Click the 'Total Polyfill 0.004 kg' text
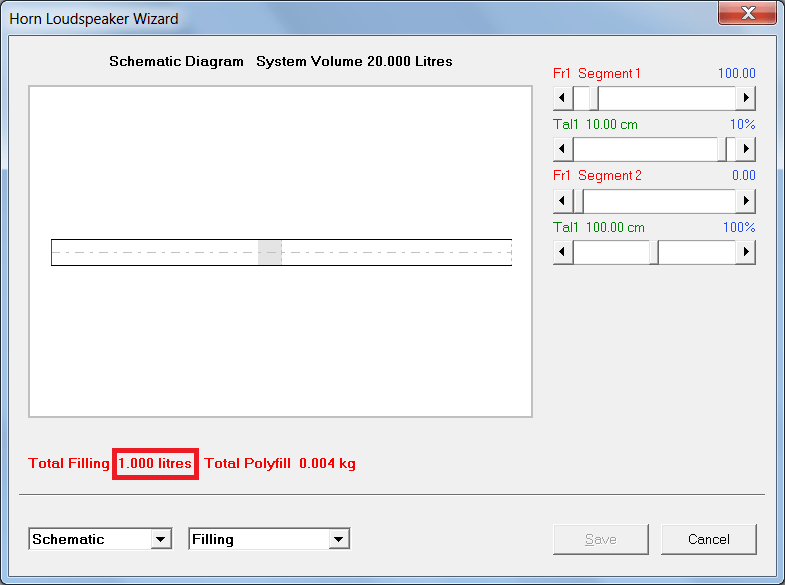 pyautogui.click(x=280, y=463)
